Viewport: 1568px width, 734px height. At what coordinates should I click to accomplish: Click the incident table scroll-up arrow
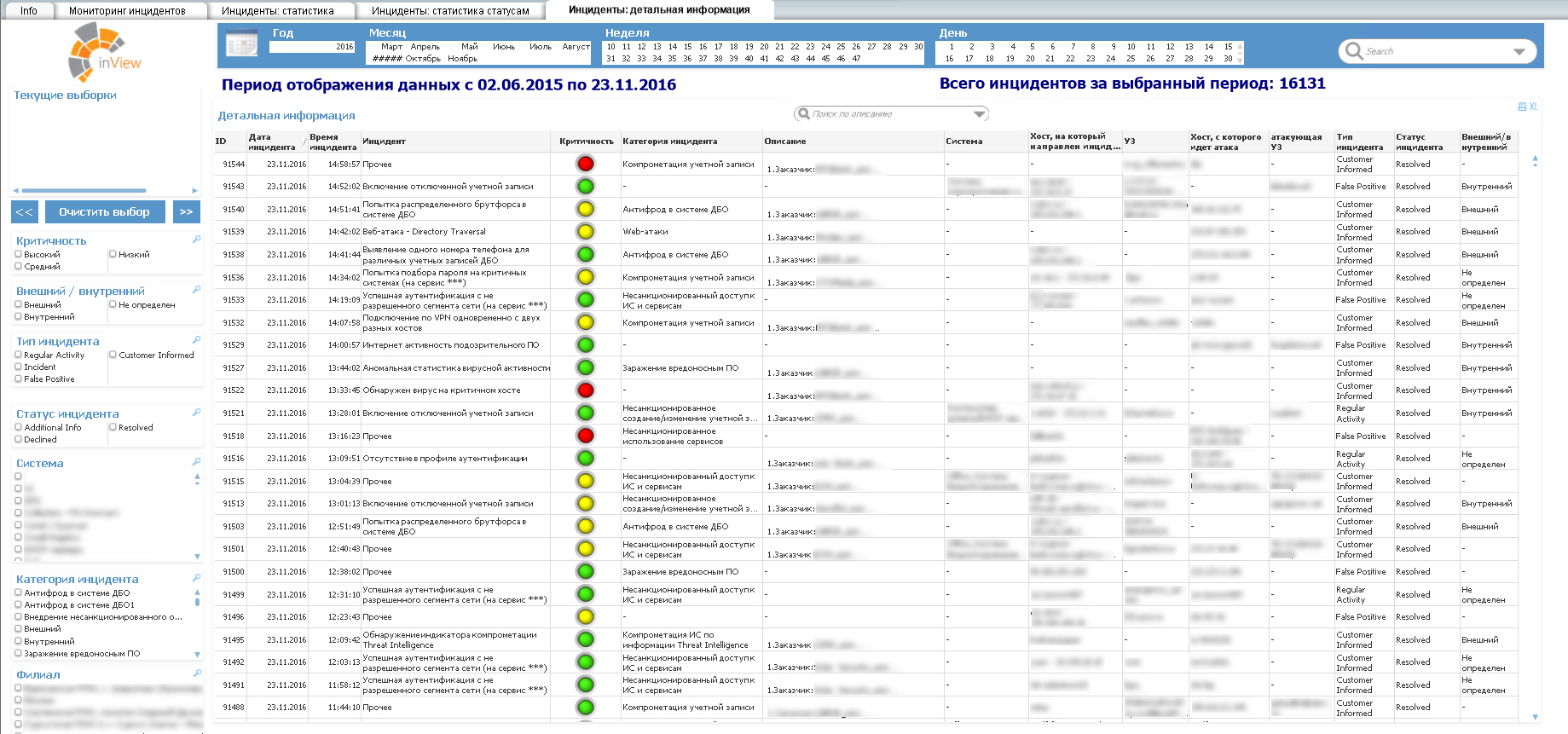click(x=1535, y=159)
